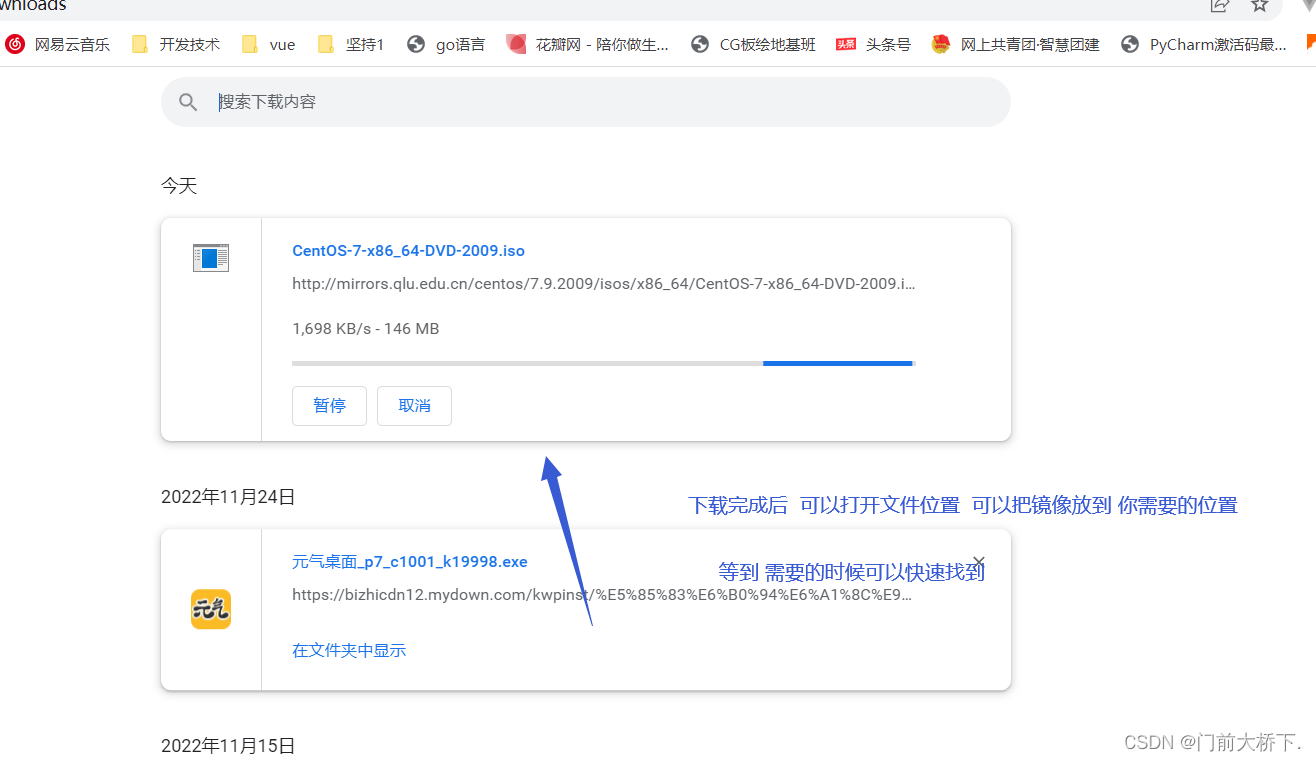This screenshot has height=761, width=1316.
Task: Open the 花瓣网 bookmark
Action: (x=588, y=45)
